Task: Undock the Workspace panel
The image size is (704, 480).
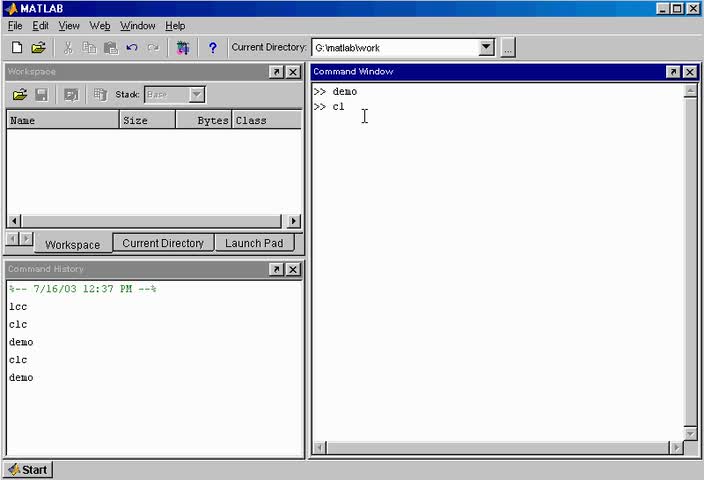Action: tap(277, 72)
